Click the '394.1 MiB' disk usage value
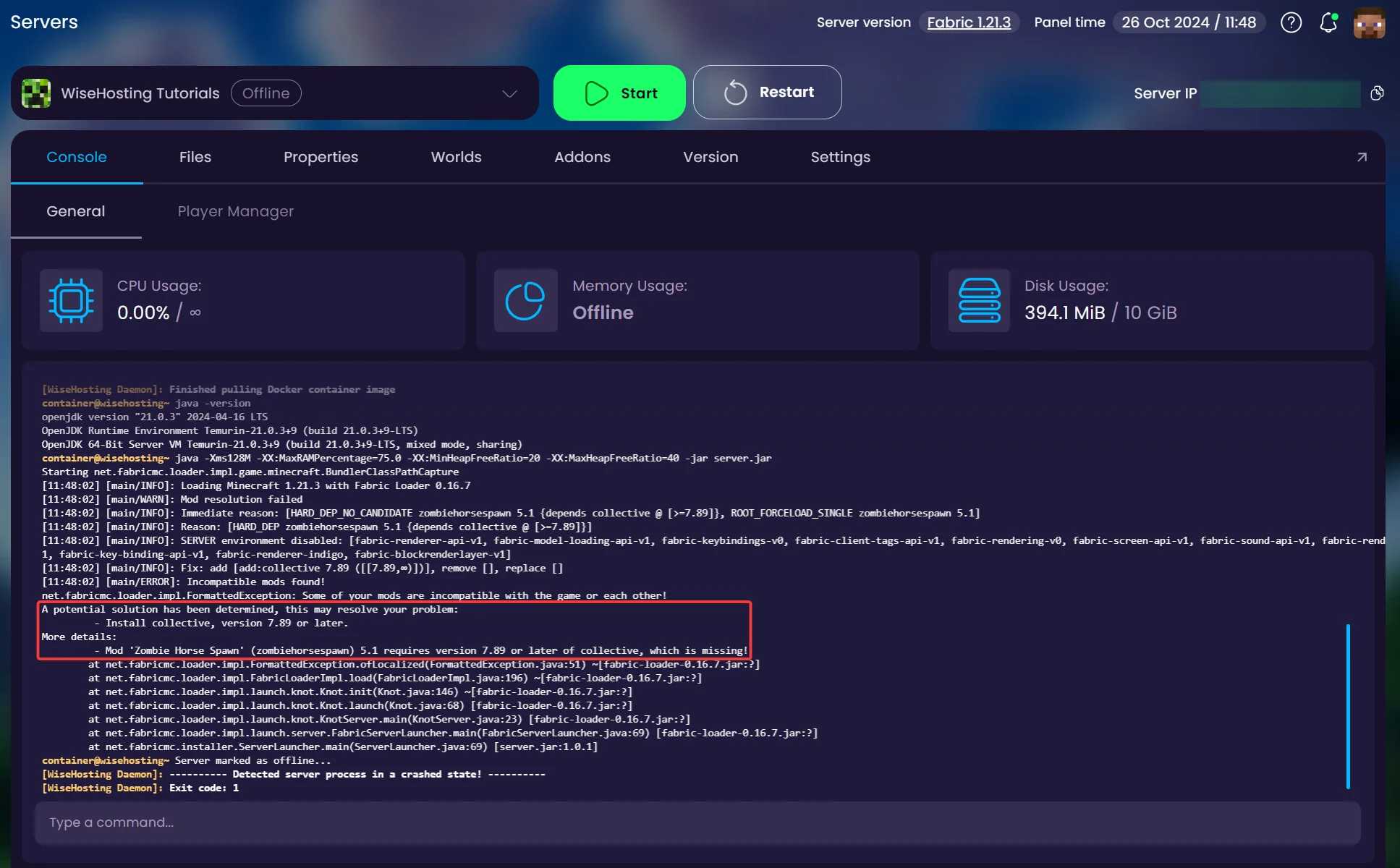Screen dimensions: 1400x868 point(1065,312)
